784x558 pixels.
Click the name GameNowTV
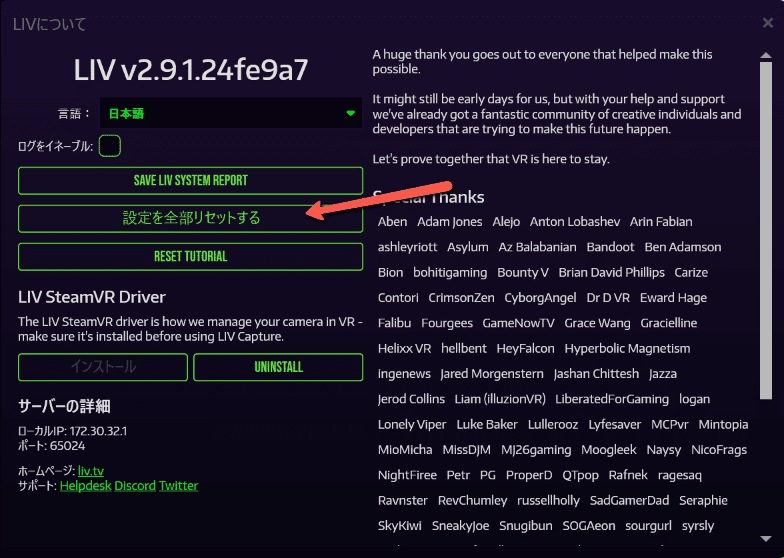(x=518, y=323)
